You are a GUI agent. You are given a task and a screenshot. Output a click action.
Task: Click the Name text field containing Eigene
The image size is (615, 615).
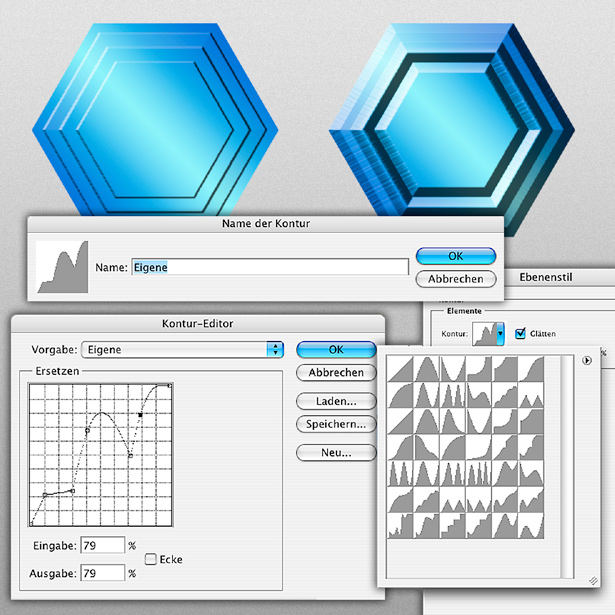tap(270, 267)
